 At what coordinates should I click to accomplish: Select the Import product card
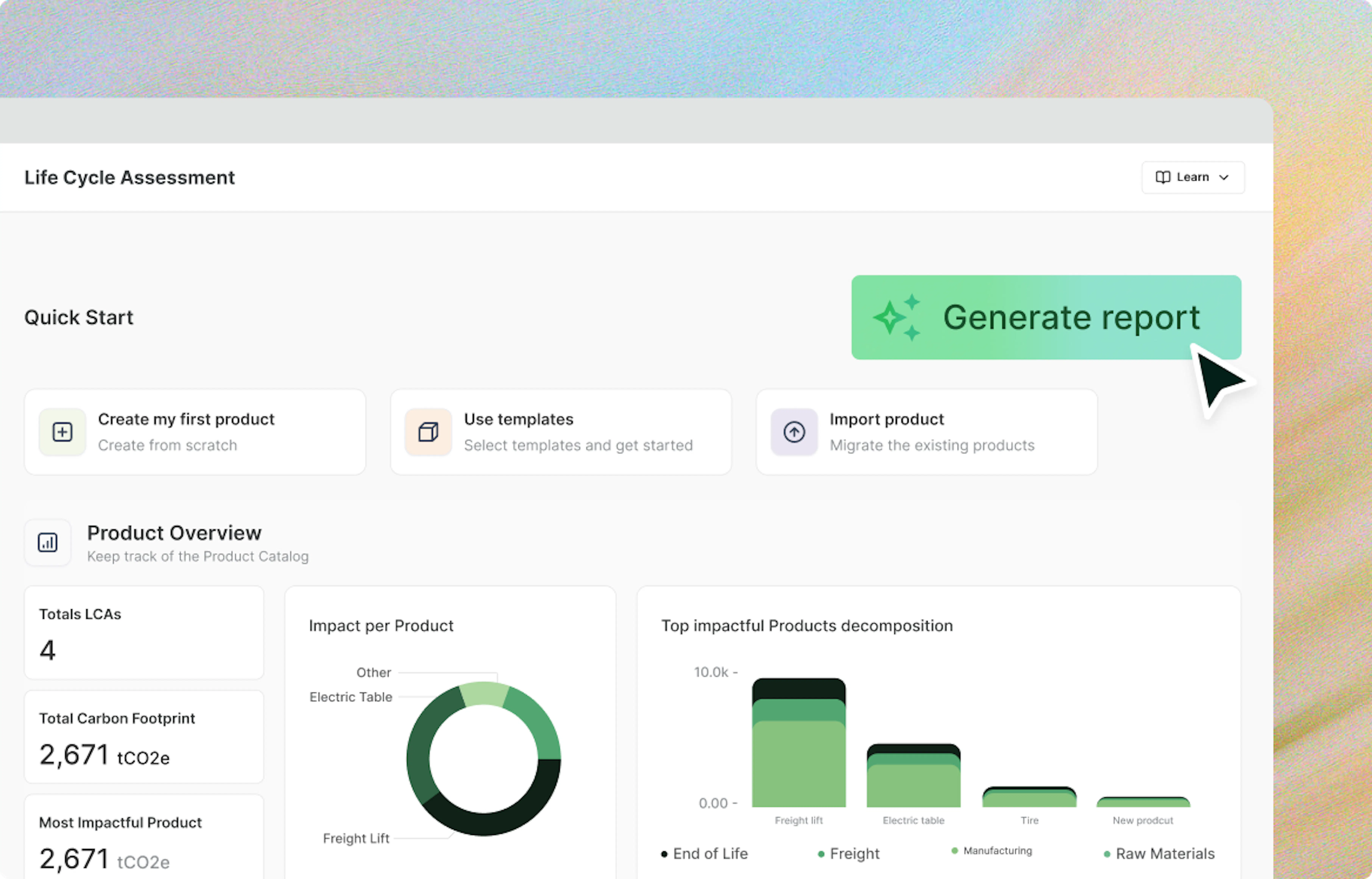tap(926, 432)
